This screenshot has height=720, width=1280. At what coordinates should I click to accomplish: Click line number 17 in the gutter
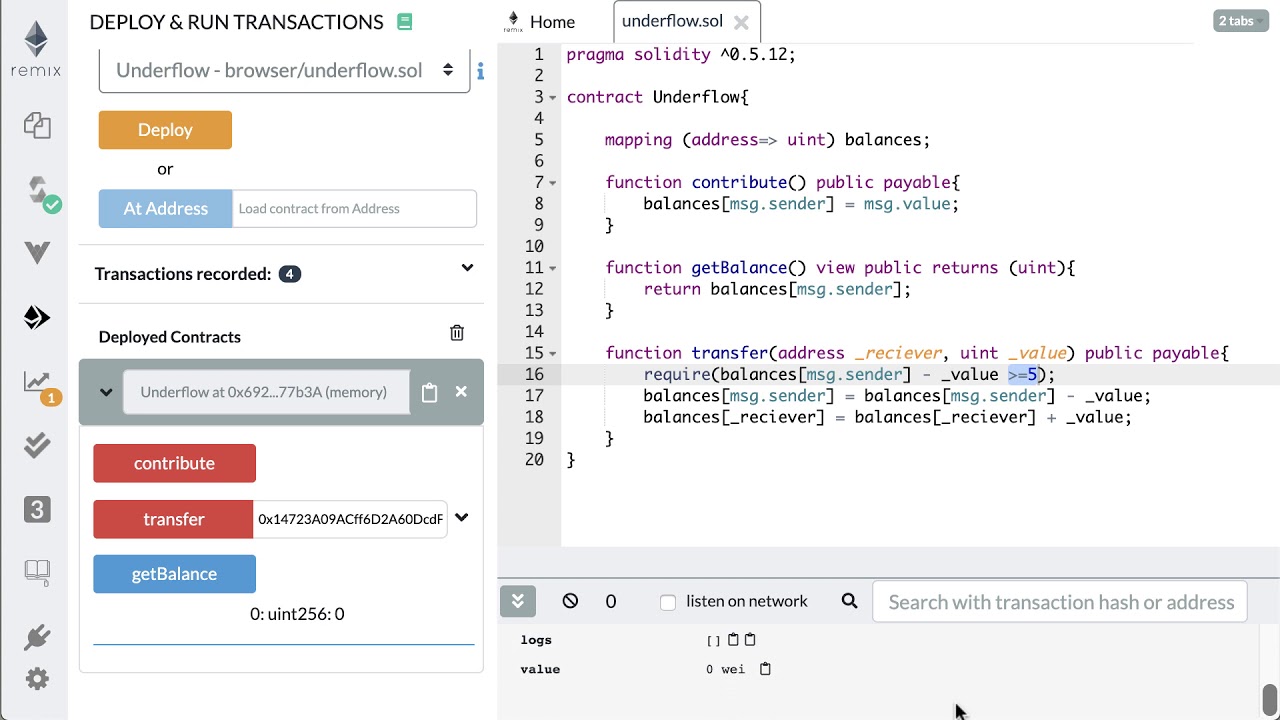[534, 396]
